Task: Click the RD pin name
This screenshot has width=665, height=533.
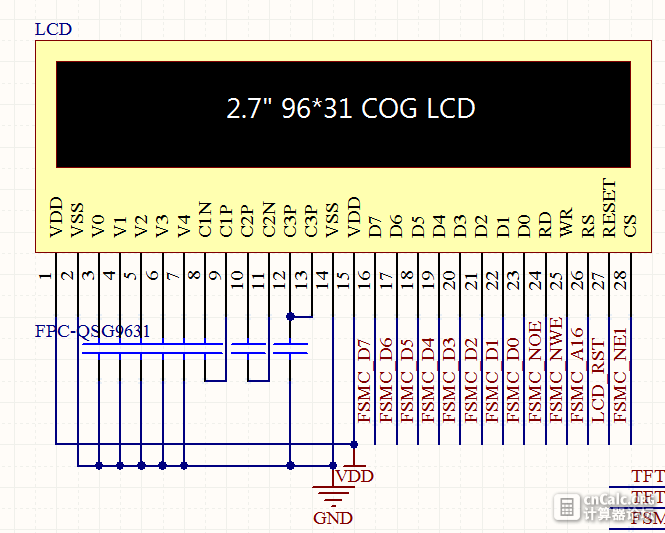Action: pos(545,224)
